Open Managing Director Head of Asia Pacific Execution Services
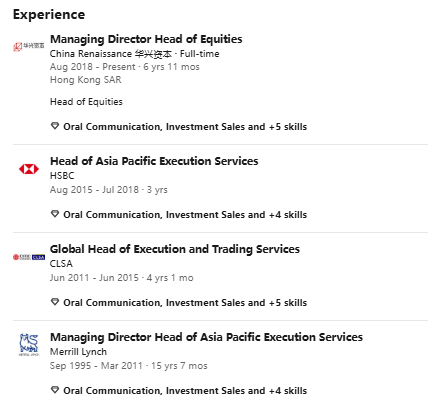This screenshot has width=428, height=416. 206,337
